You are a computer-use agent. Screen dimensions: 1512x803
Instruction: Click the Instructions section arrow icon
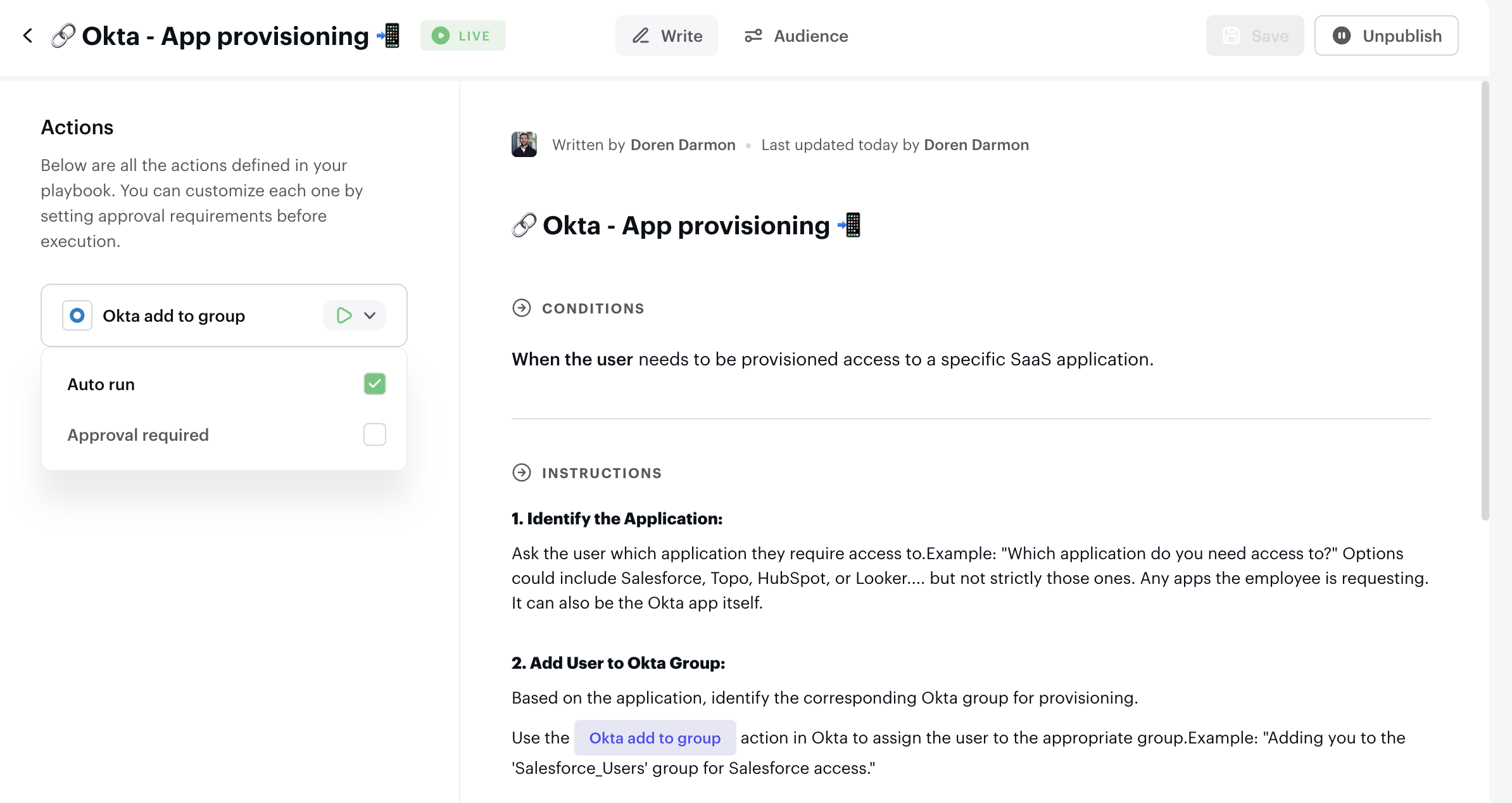click(522, 473)
